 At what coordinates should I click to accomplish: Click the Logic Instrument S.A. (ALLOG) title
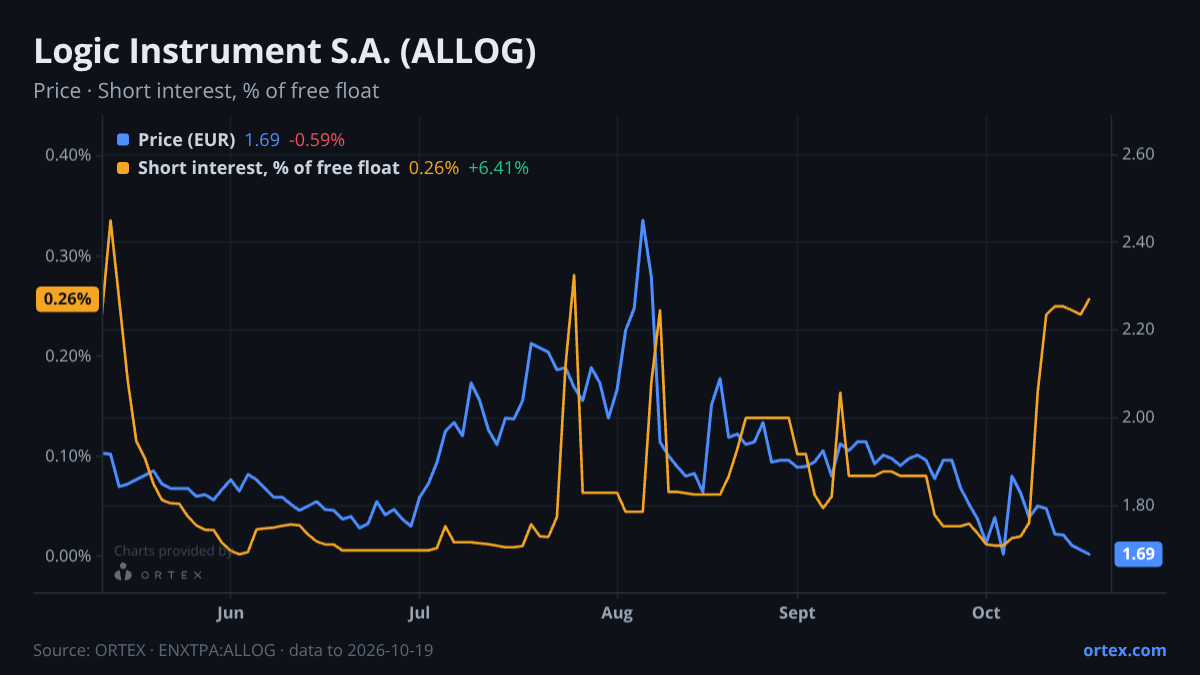(x=284, y=53)
